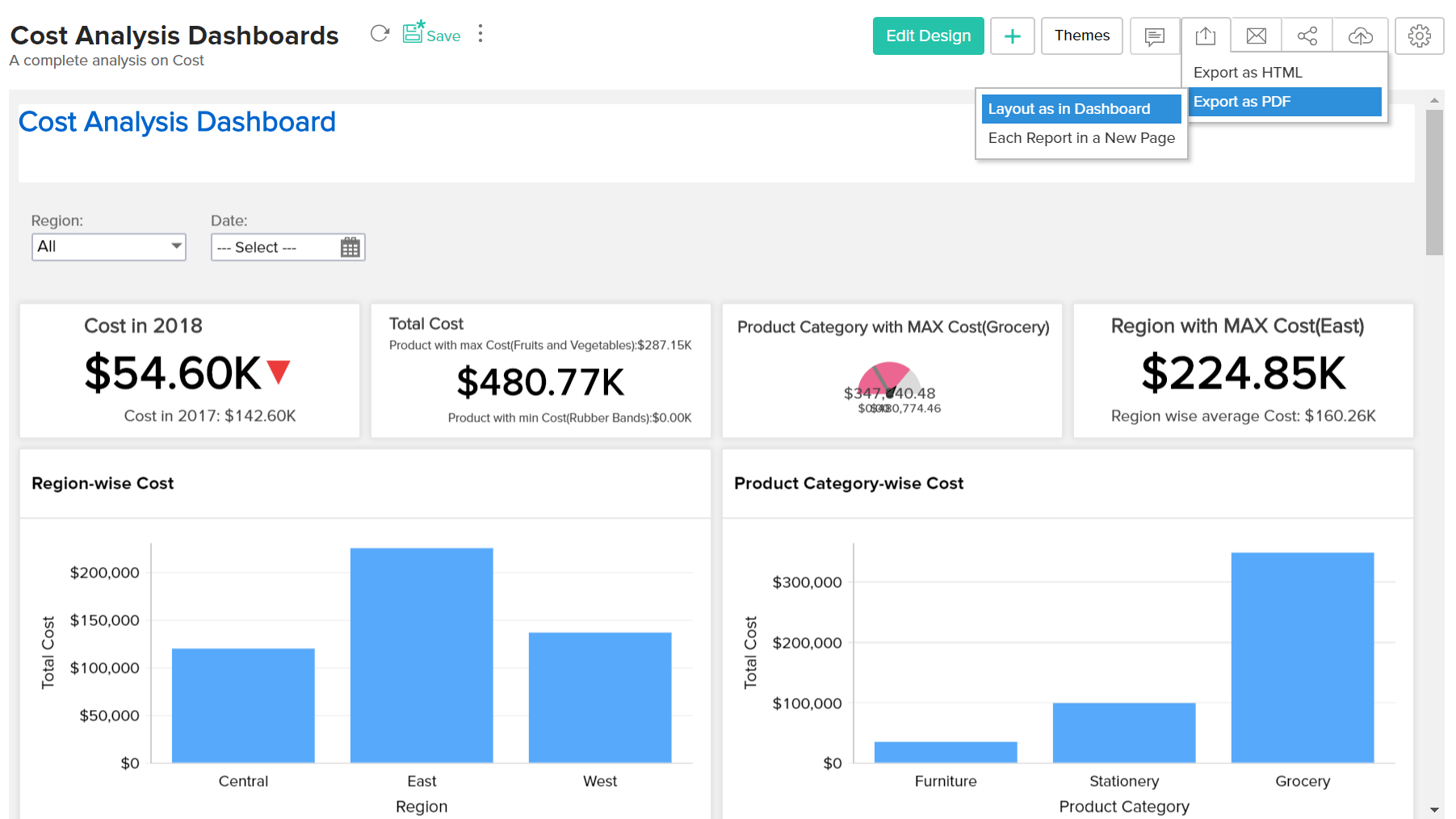Click the export icon in toolbar
Viewport: 1456px width, 819px height.
tap(1205, 36)
